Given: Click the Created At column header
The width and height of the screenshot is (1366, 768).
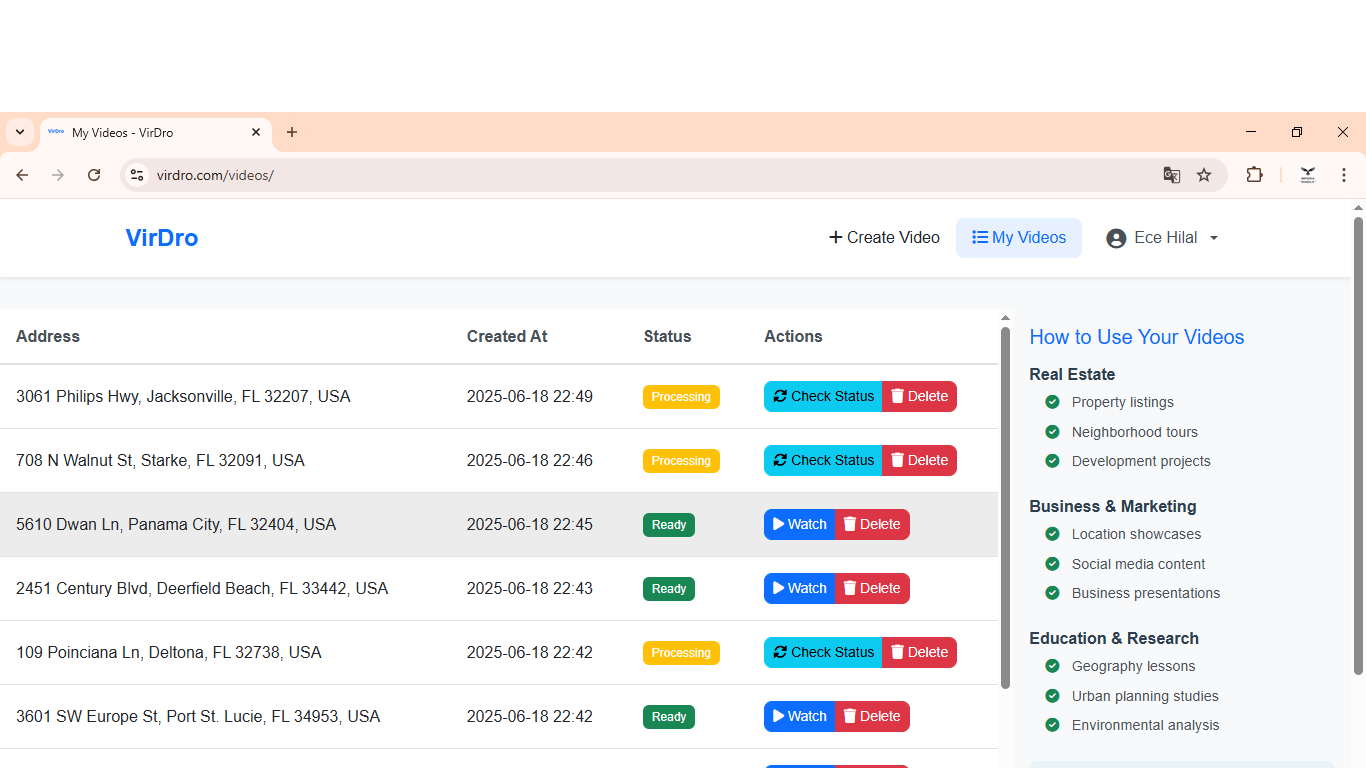Looking at the screenshot, I should coord(507,337).
